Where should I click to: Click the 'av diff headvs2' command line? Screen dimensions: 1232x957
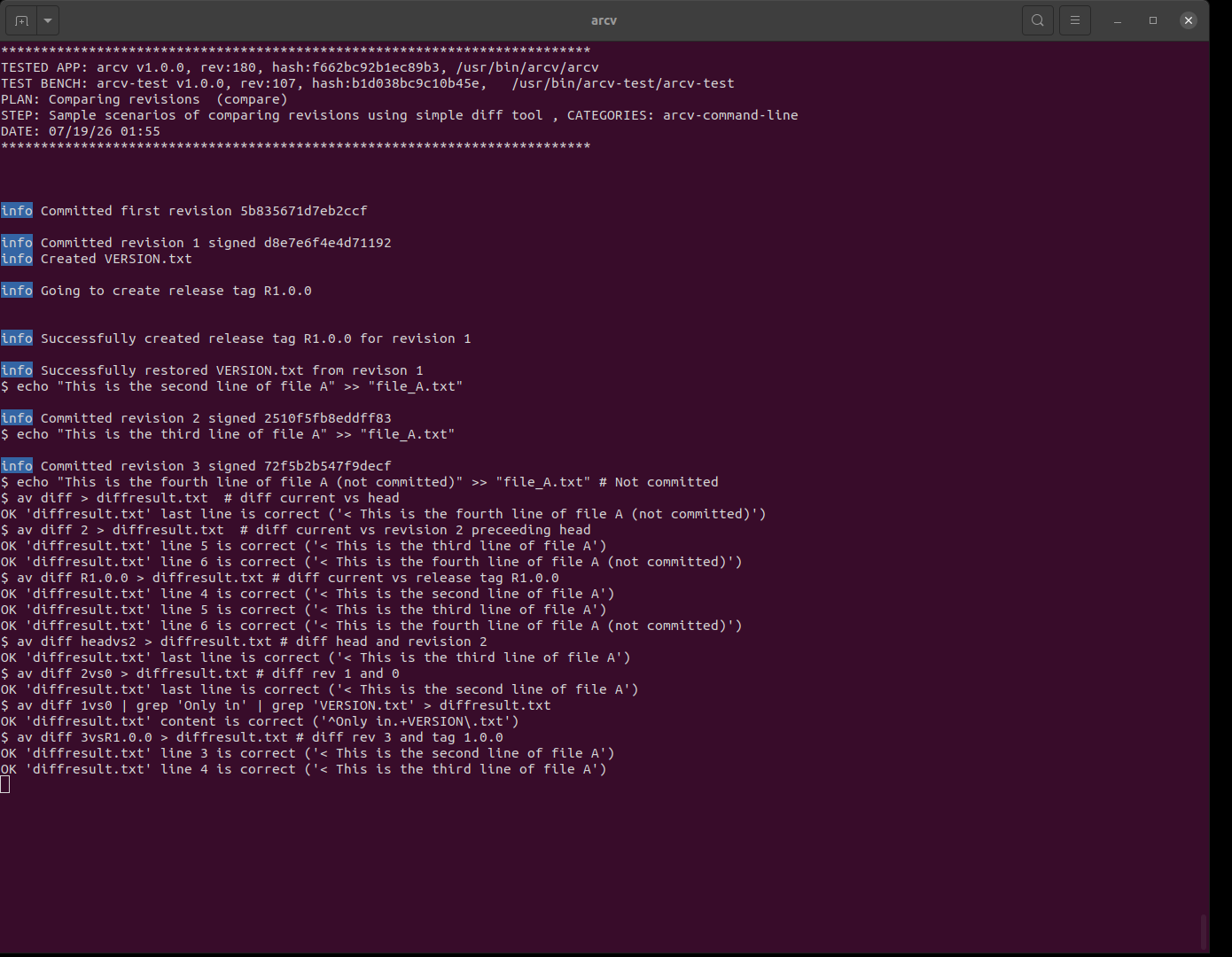coord(245,642)
